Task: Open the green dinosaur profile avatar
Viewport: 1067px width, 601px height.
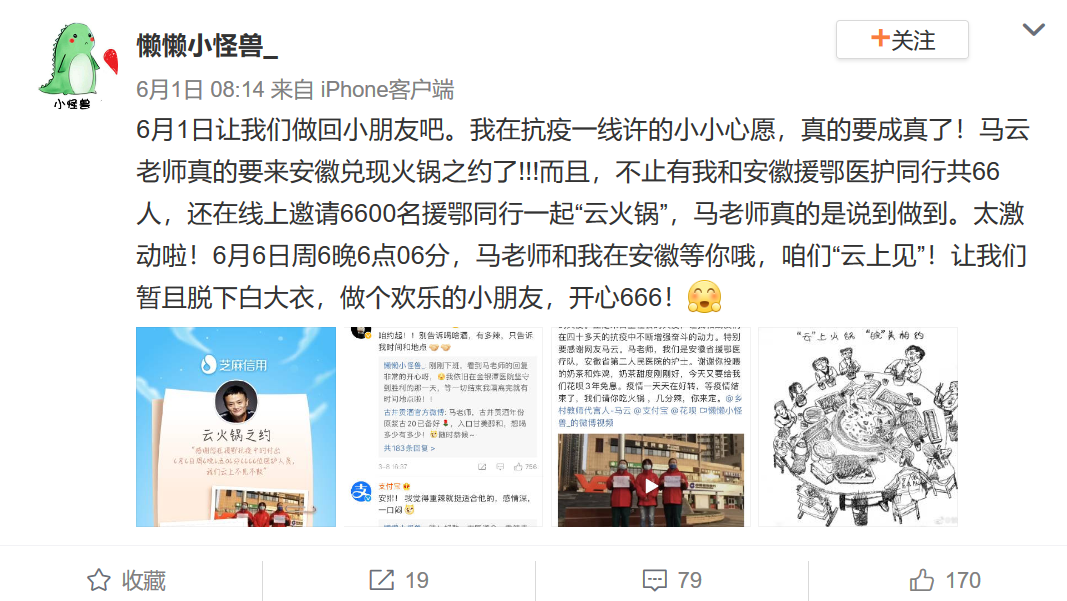Action: click(78, 65)
